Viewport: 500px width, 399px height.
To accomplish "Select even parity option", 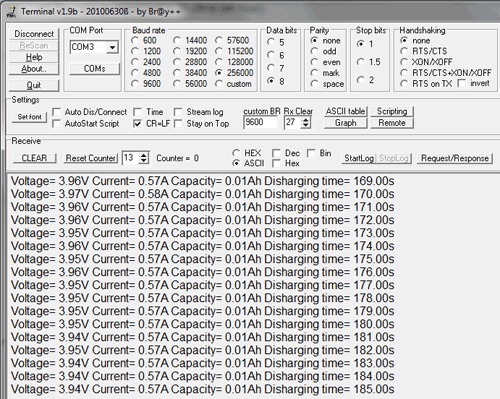I will [314, 62].
